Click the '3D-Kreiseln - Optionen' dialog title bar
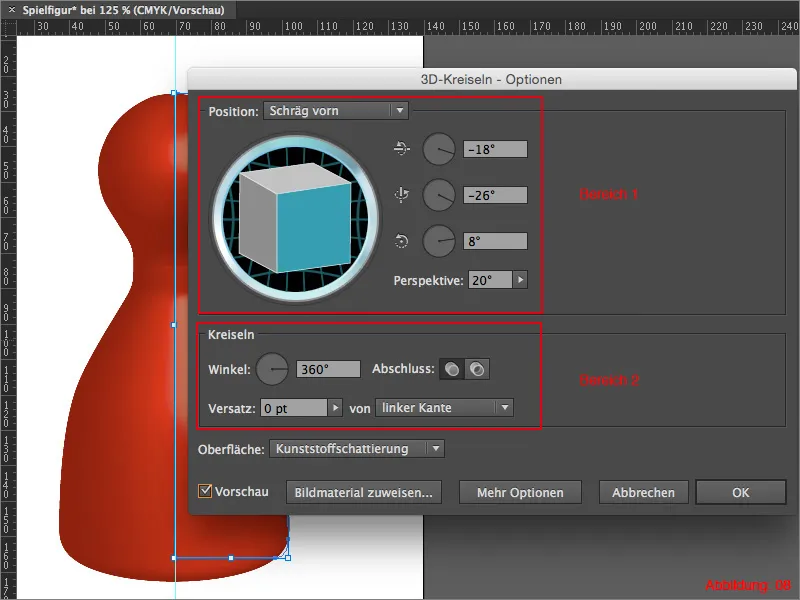This screenshot has width=800, height=600. 491,79
